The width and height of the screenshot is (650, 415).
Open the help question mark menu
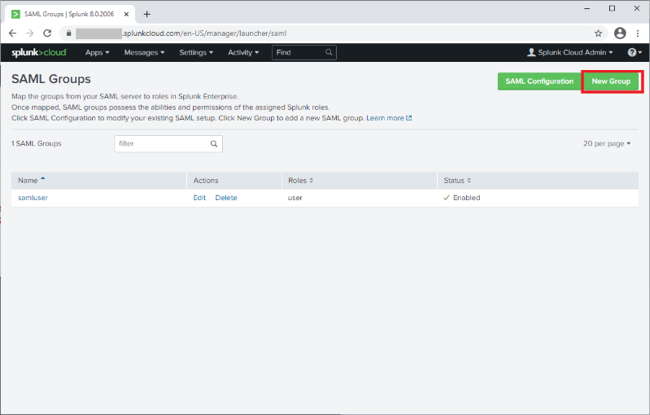pyautogui.click(x=633, y=52)
